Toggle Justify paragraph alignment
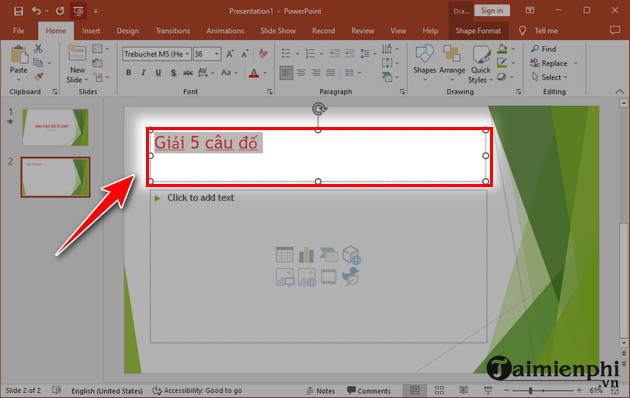The width and height of the screenshot is (630, 398). pyautogui.click(x=331, y=73)
